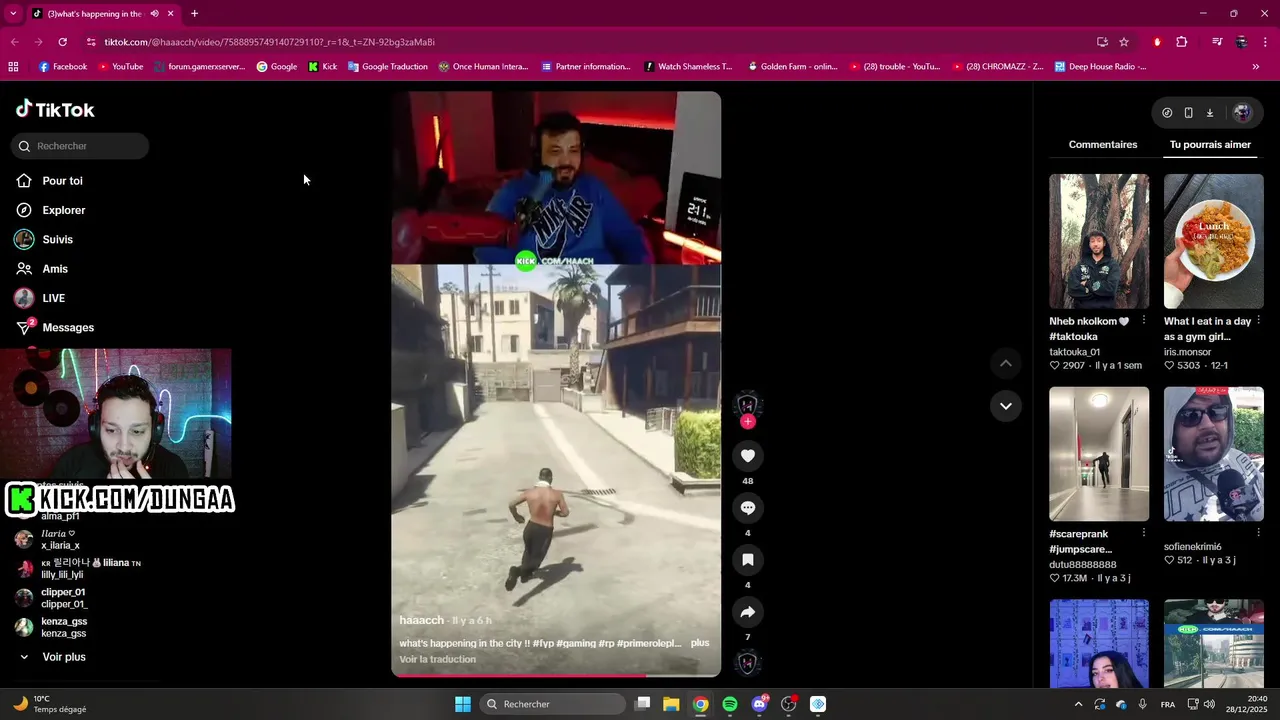This screenshot has width=1280, height=720.
Task: Follow creator with the red plus badge
Action: pos(747,422)
